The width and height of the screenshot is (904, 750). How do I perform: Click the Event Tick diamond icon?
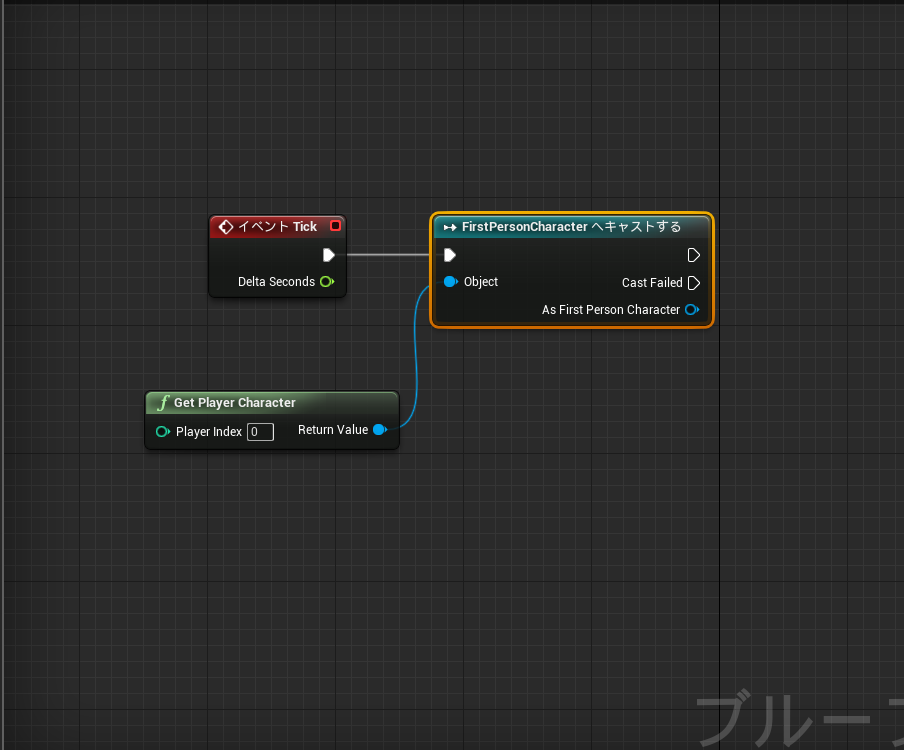pyautogui.click(x=226, y=227)
